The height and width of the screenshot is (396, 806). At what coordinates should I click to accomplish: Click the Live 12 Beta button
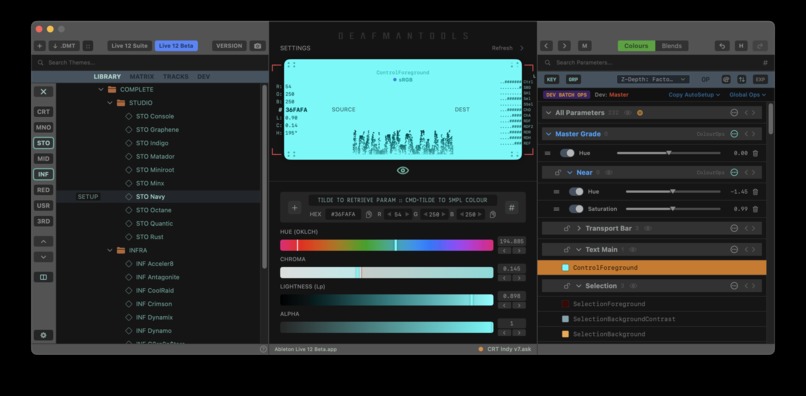[x=176, y=46]
